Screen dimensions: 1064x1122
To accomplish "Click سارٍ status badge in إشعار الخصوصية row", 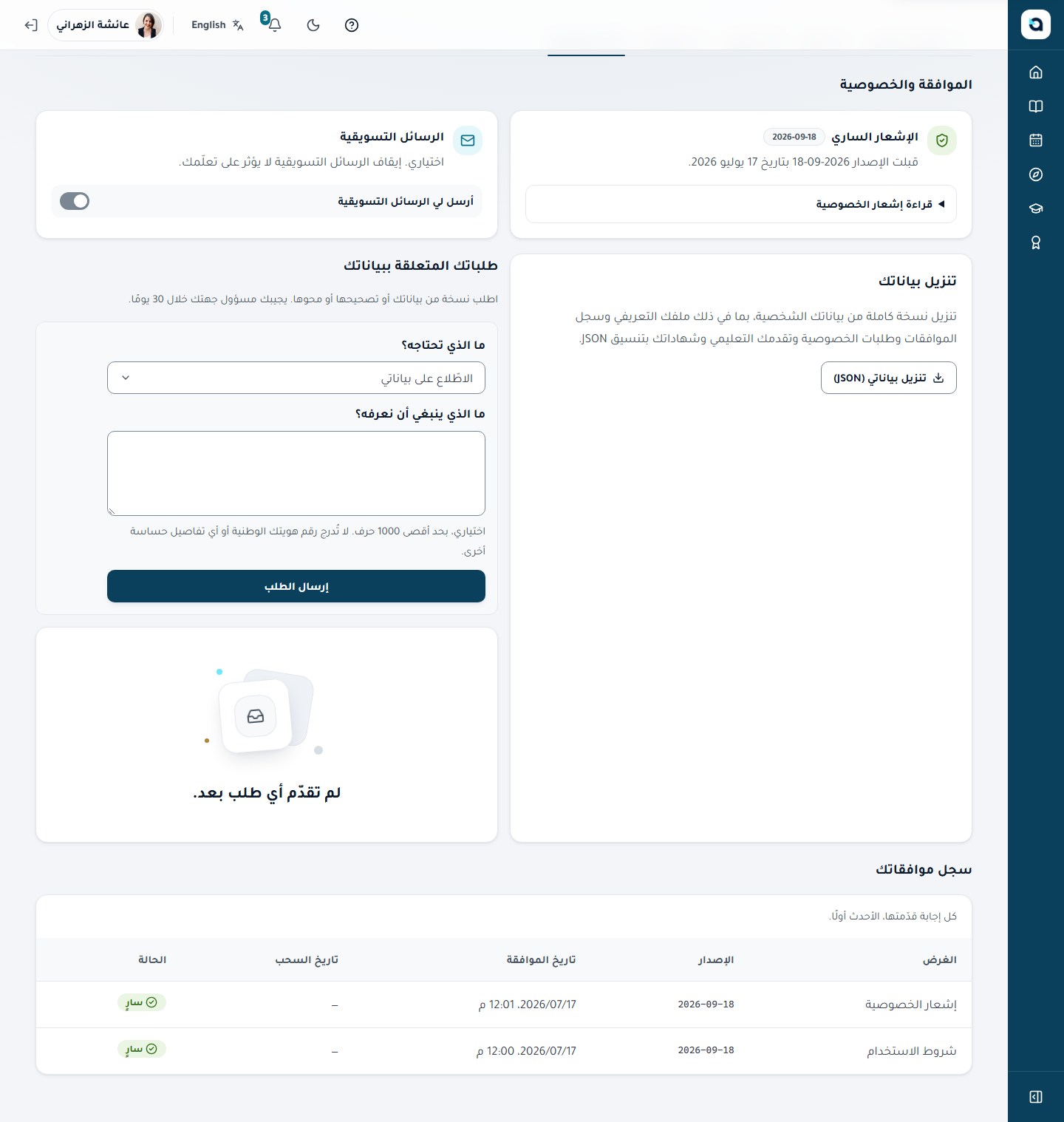I will point(142,1002).
